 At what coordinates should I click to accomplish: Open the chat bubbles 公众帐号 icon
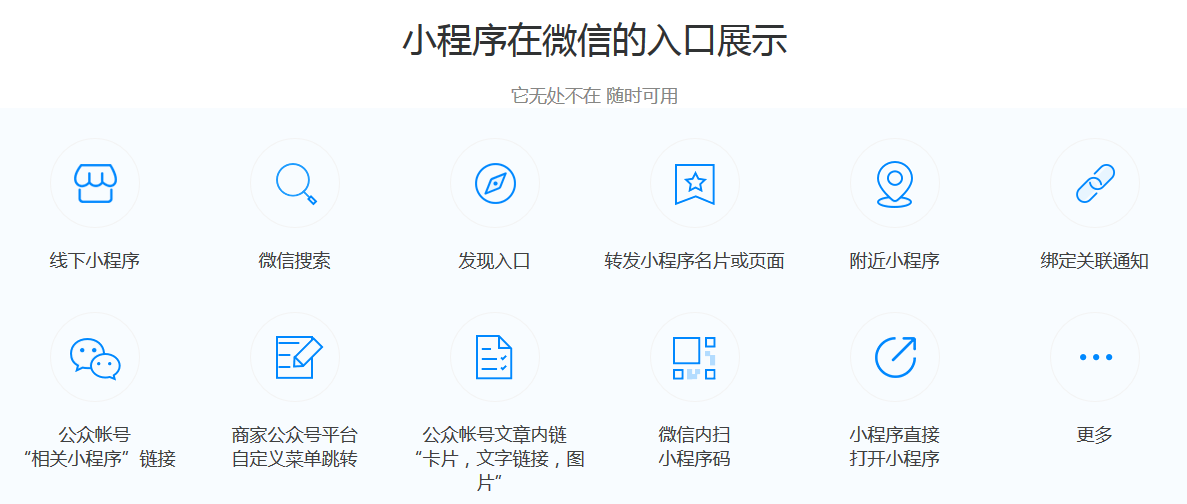pyautogui.click(x=95, y=357)
